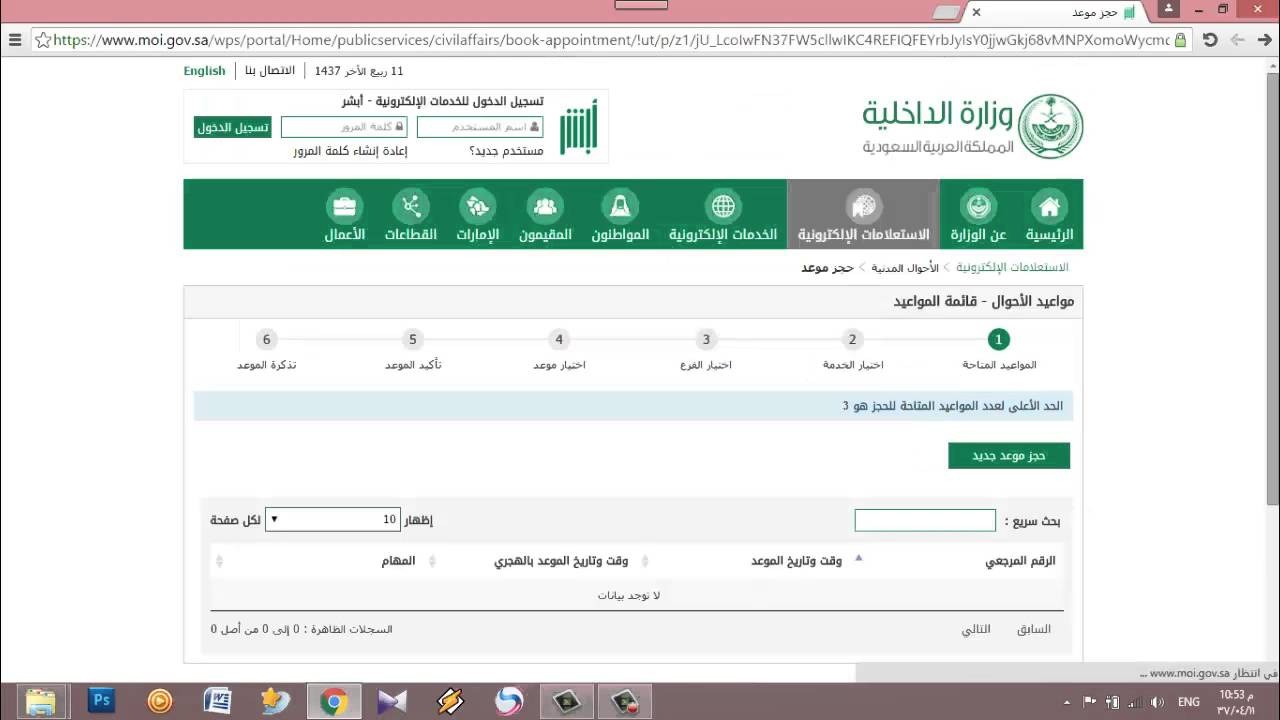The height and width of the screenshot is (720, 1280).
Task: Click the المقيمون residents icon
Action: (545, 207)
